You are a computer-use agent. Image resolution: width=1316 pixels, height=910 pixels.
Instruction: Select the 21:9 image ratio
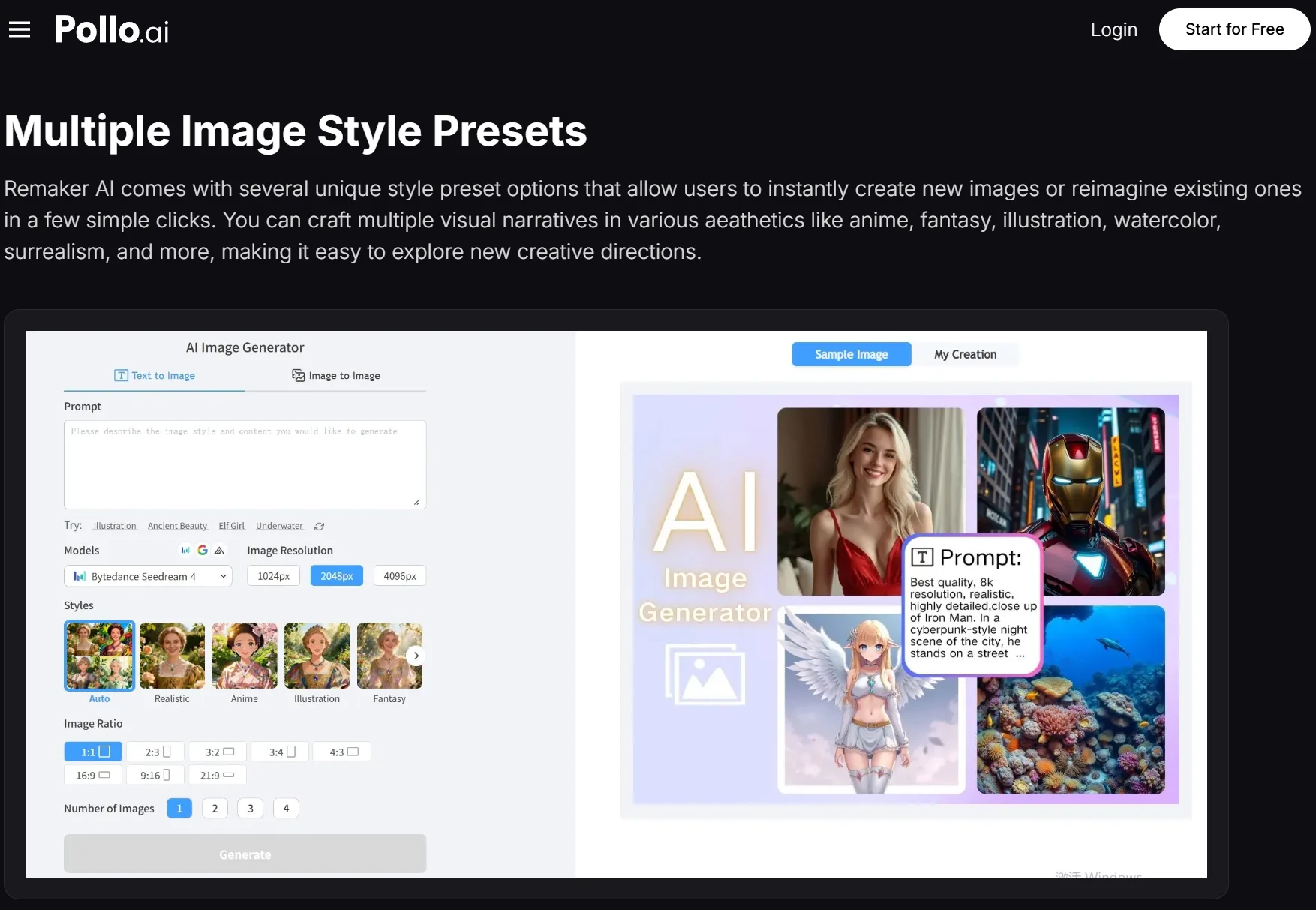point(218,775)
